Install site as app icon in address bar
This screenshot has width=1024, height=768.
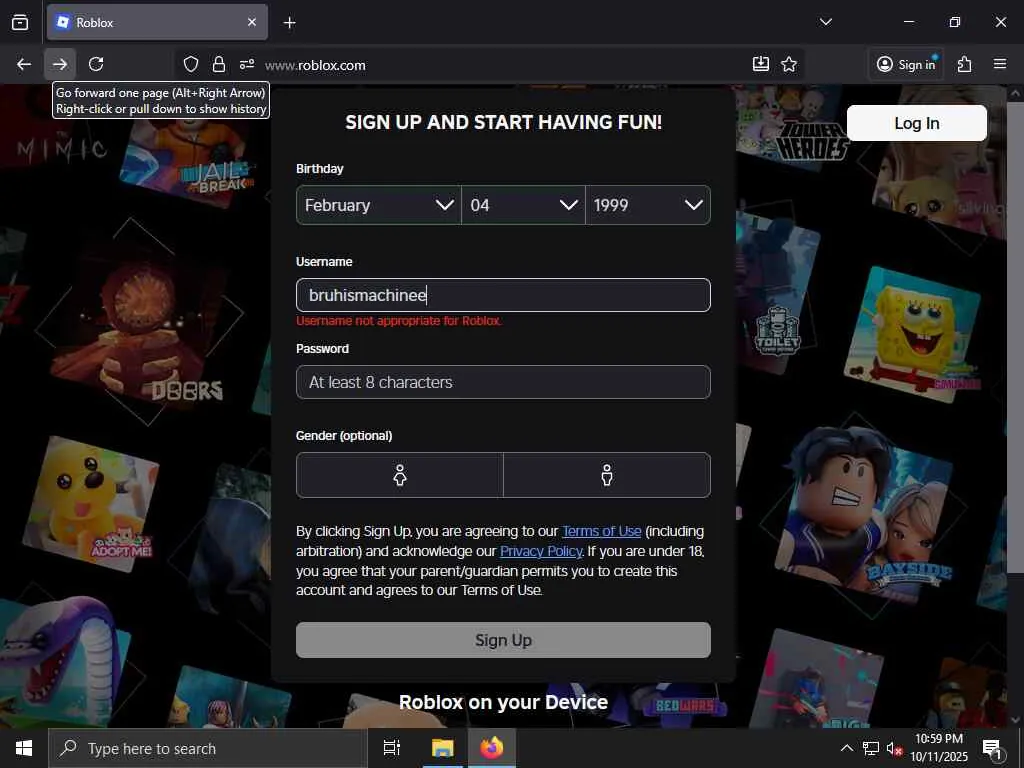[x=761, y=64]
